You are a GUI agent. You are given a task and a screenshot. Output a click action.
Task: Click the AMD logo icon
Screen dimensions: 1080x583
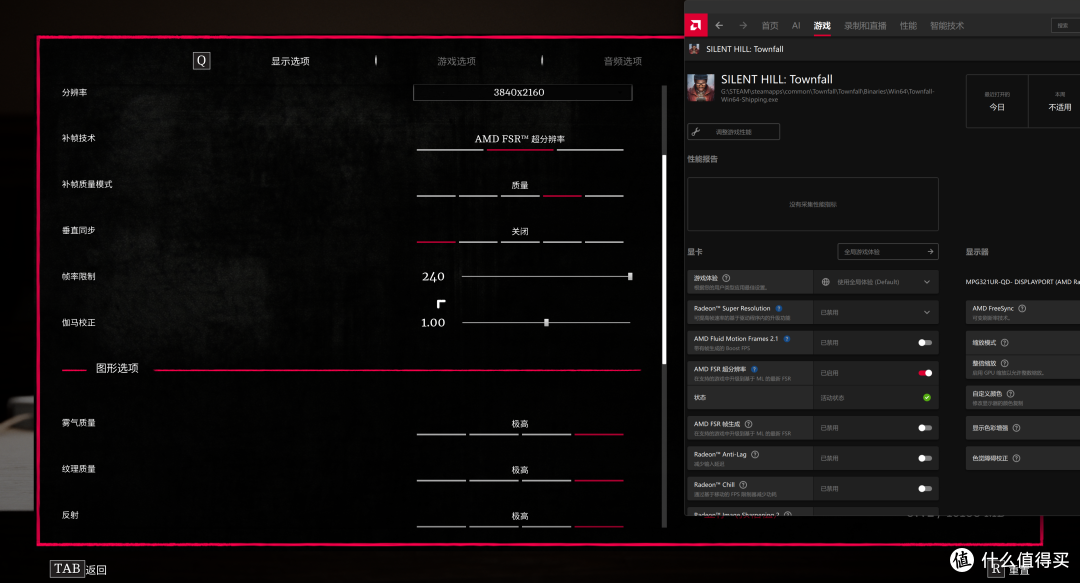click(696, 25)
